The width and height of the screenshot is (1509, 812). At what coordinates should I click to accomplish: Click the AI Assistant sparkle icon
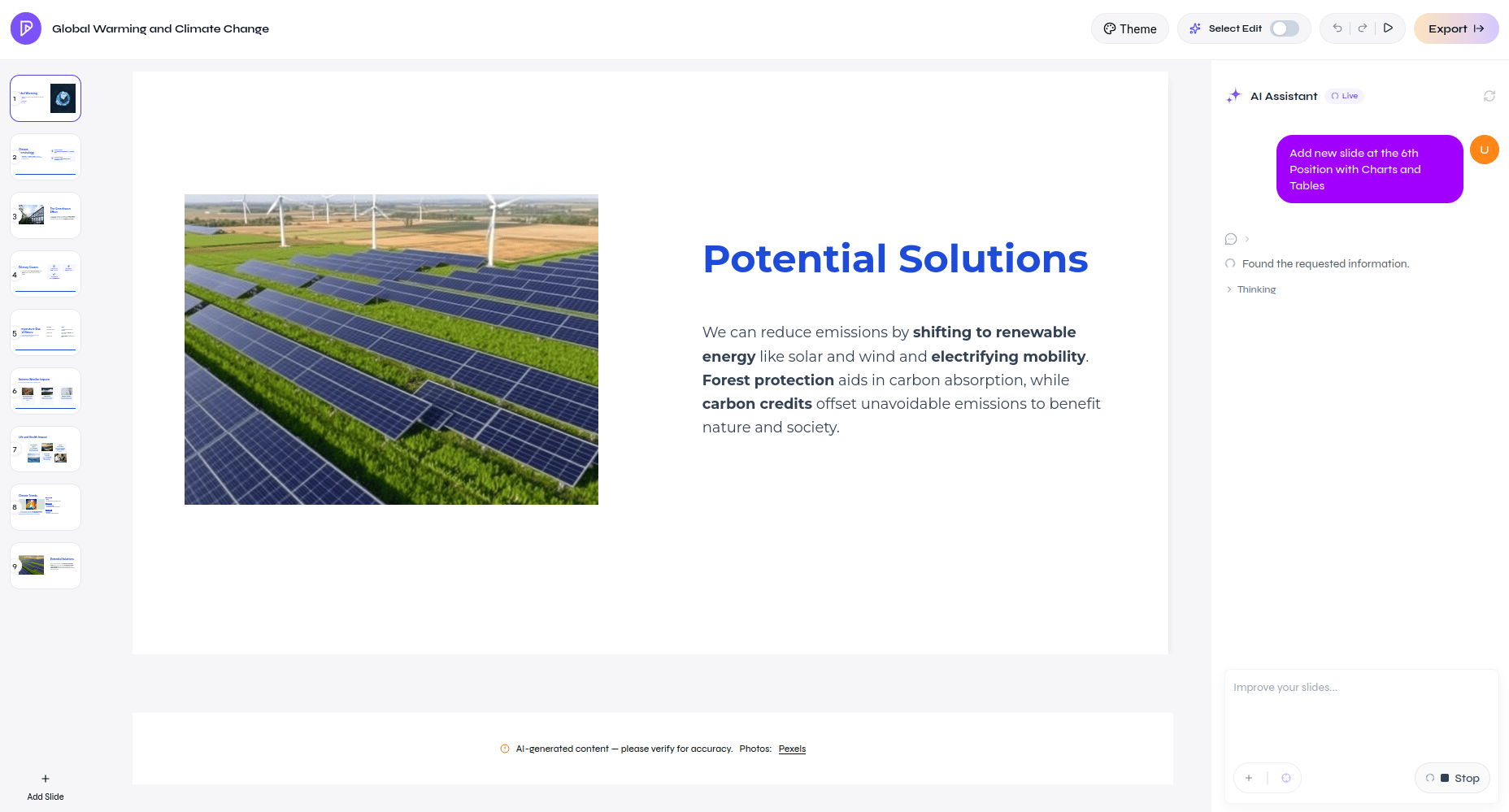point(1234,96)
